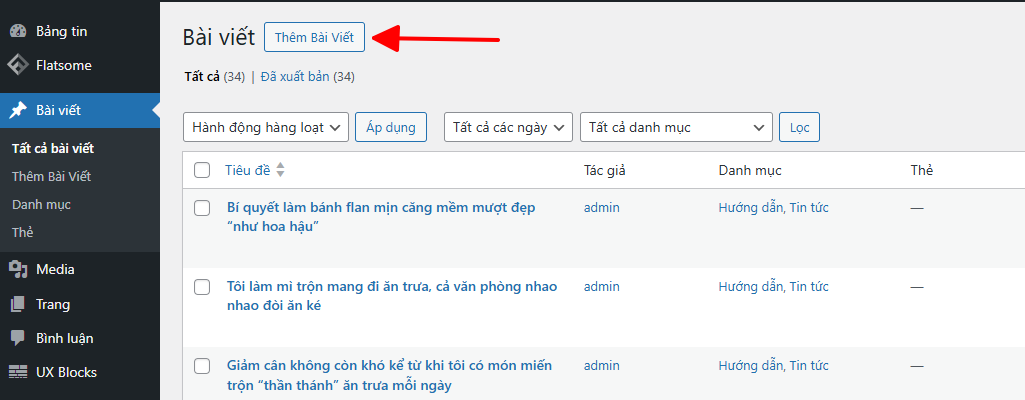Select Danh mục in the sidebar submenu
Screen dimensions: 1025x400
[x=41, y=204]
